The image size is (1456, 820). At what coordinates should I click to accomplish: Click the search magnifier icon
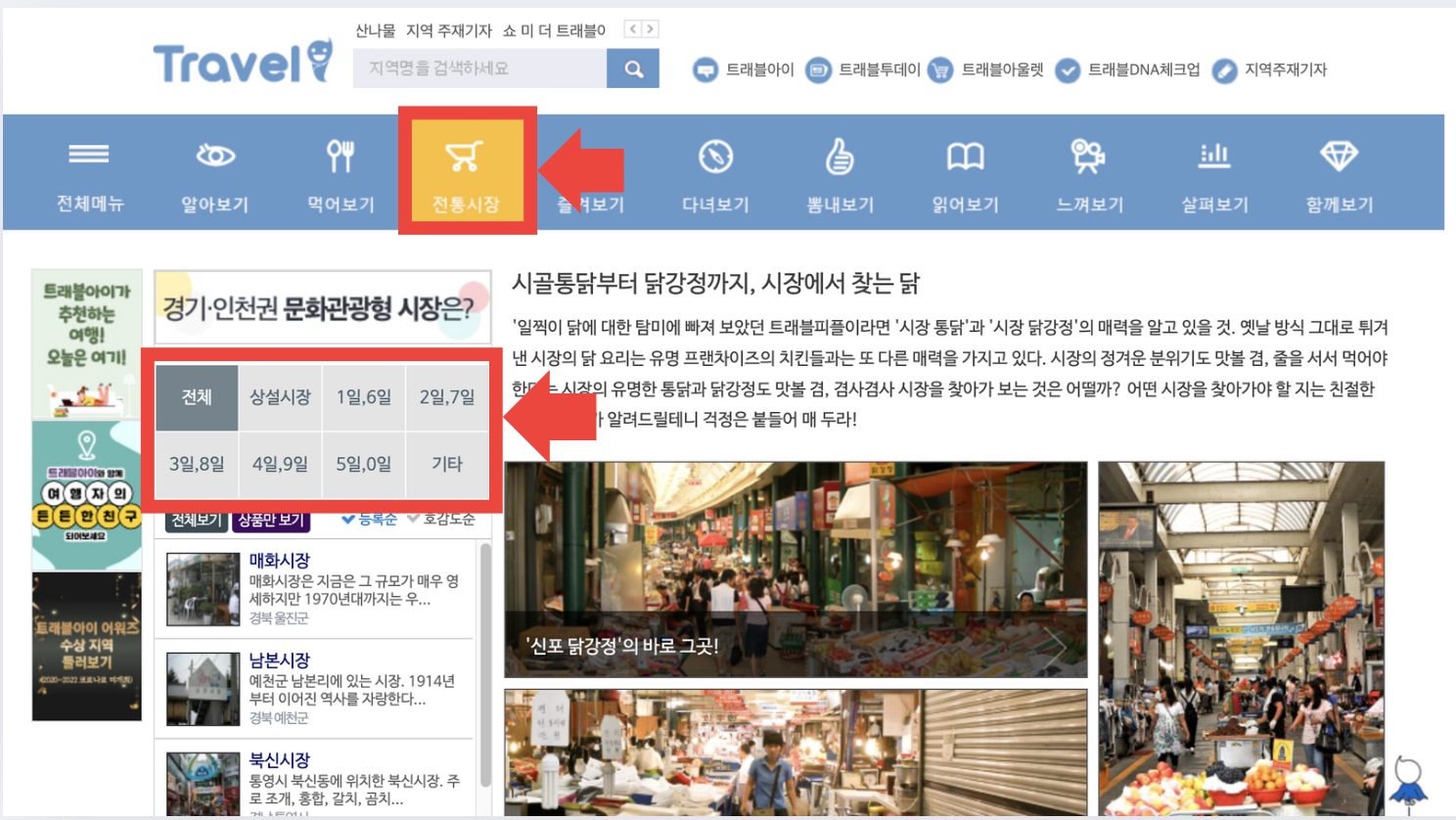click(x=632, y=68)
